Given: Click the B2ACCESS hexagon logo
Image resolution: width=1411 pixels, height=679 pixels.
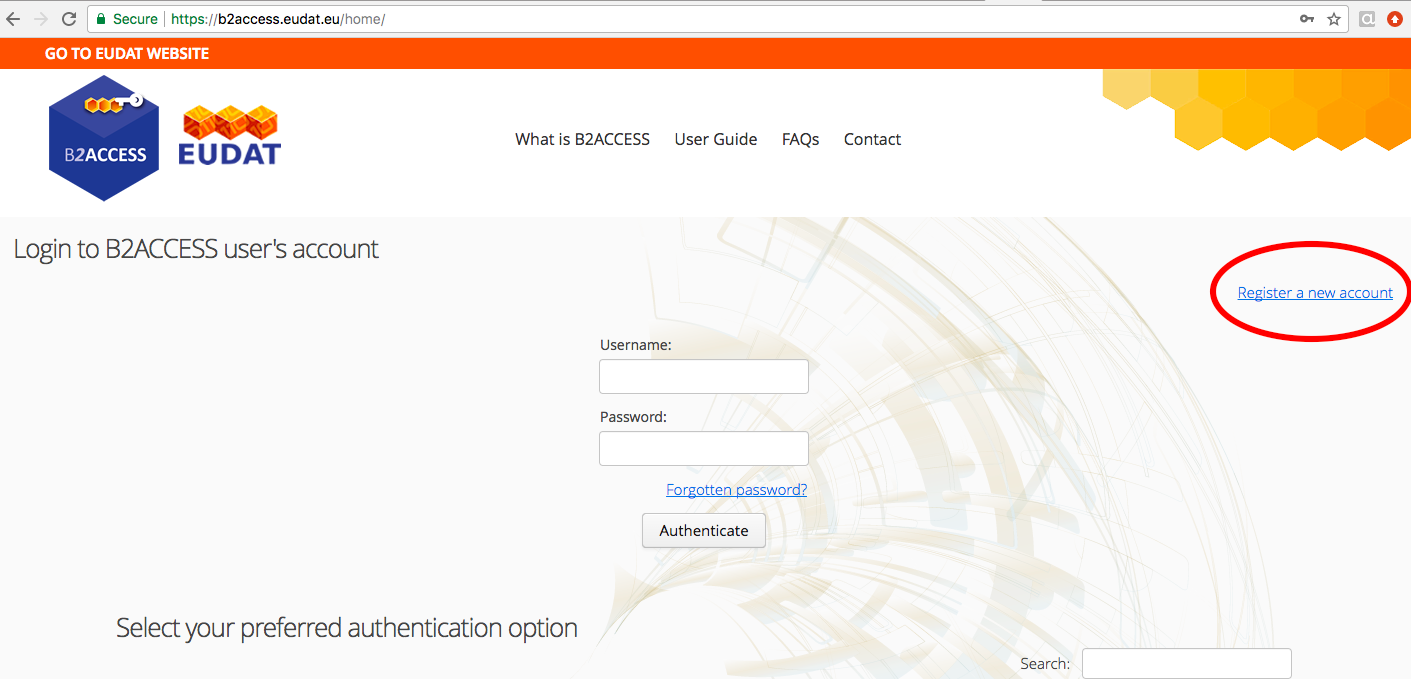Looking at the screenshot, I should point(103,138).
